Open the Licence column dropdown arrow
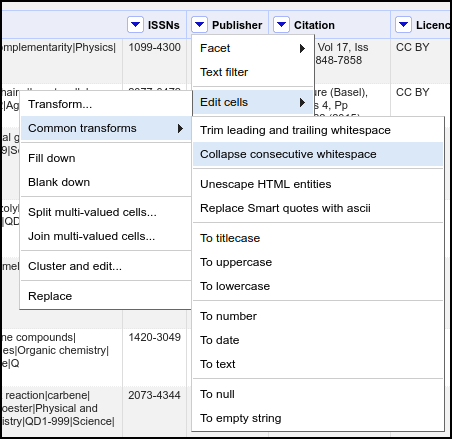Screen dimensions: 452x439 coord(403,25)
